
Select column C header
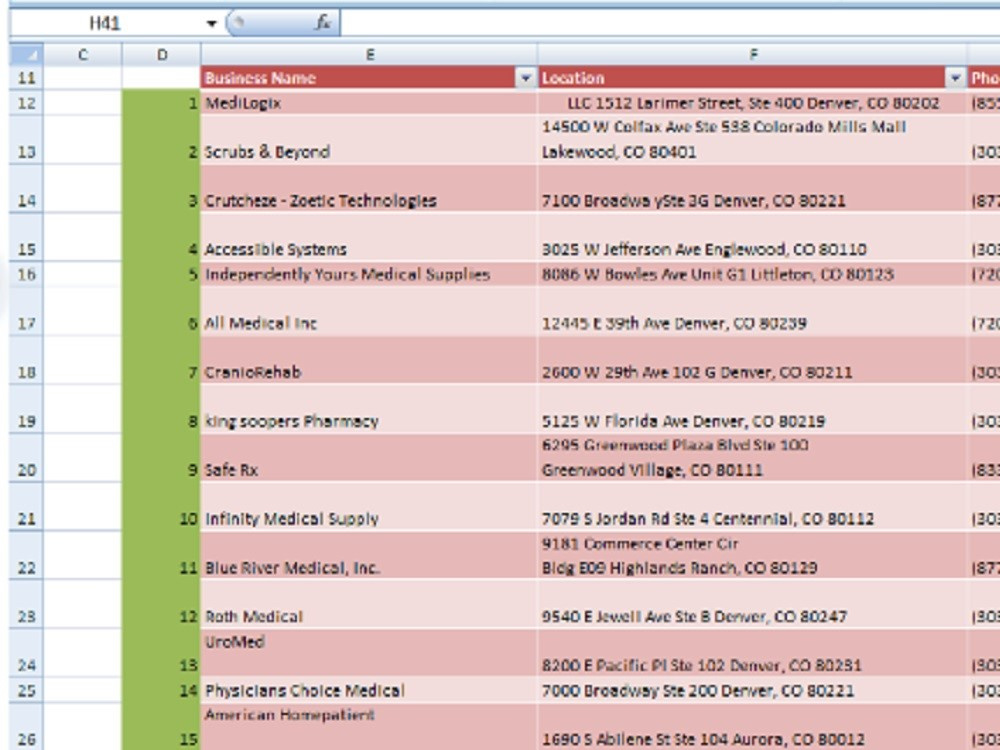(x=82, y=55)
